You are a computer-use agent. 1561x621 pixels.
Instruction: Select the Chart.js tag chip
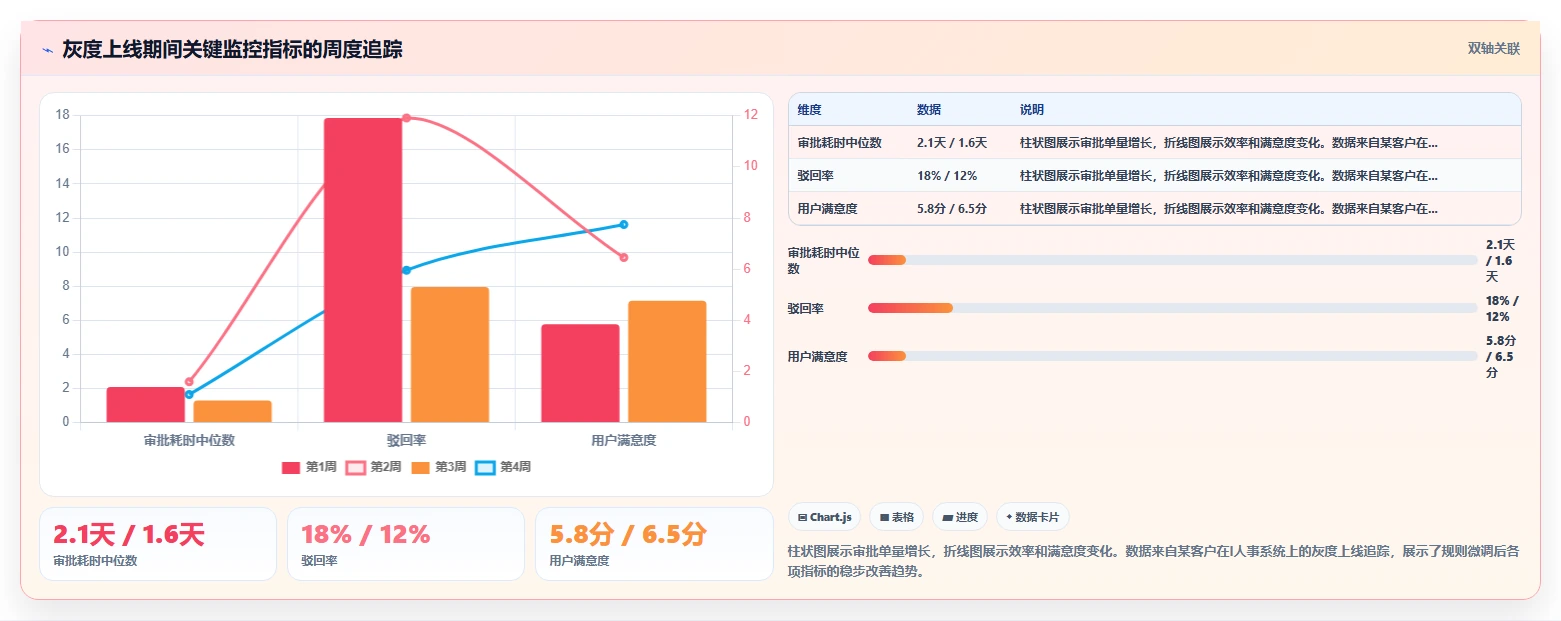point(824,517)
